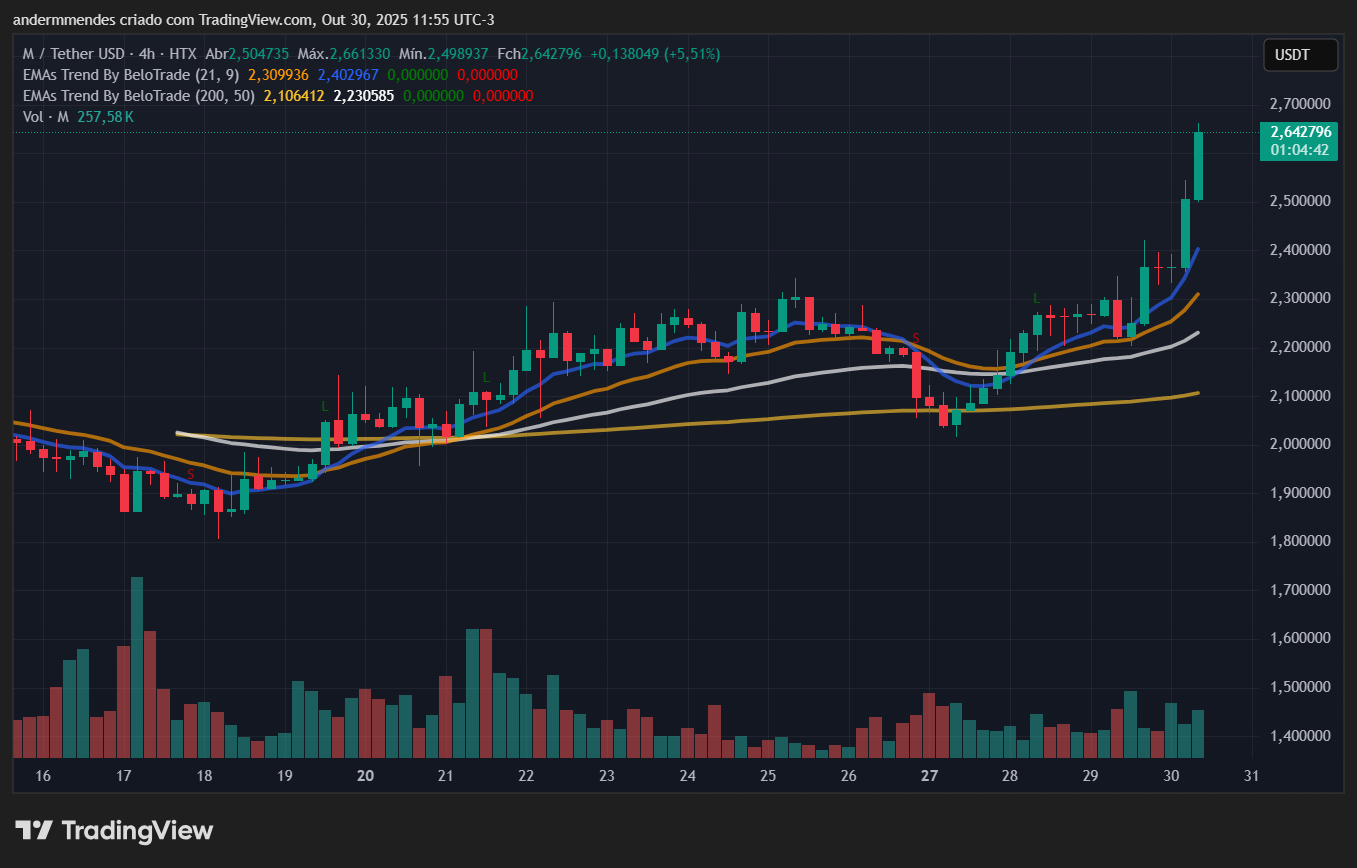The height and width of the screenshot is (868, 1357).
Task: Click the TradingView logo at bottom left
Action: coord(113,831)
